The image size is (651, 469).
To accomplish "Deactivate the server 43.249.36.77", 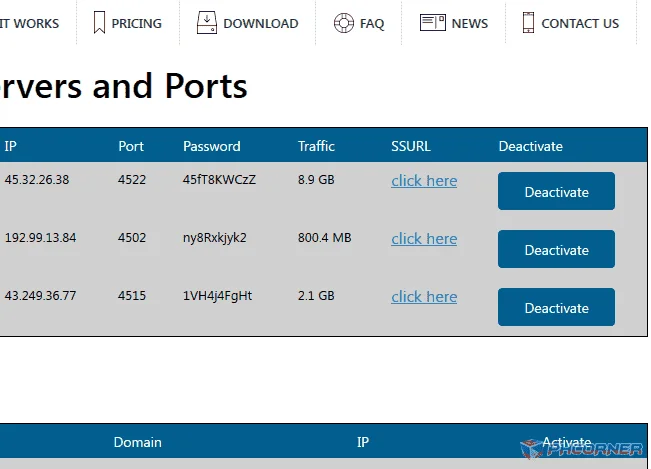I will (556, 307).
